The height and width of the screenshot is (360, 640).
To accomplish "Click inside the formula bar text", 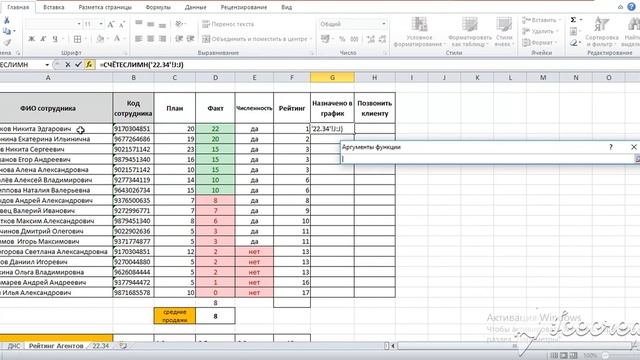I will coord(142,65).
